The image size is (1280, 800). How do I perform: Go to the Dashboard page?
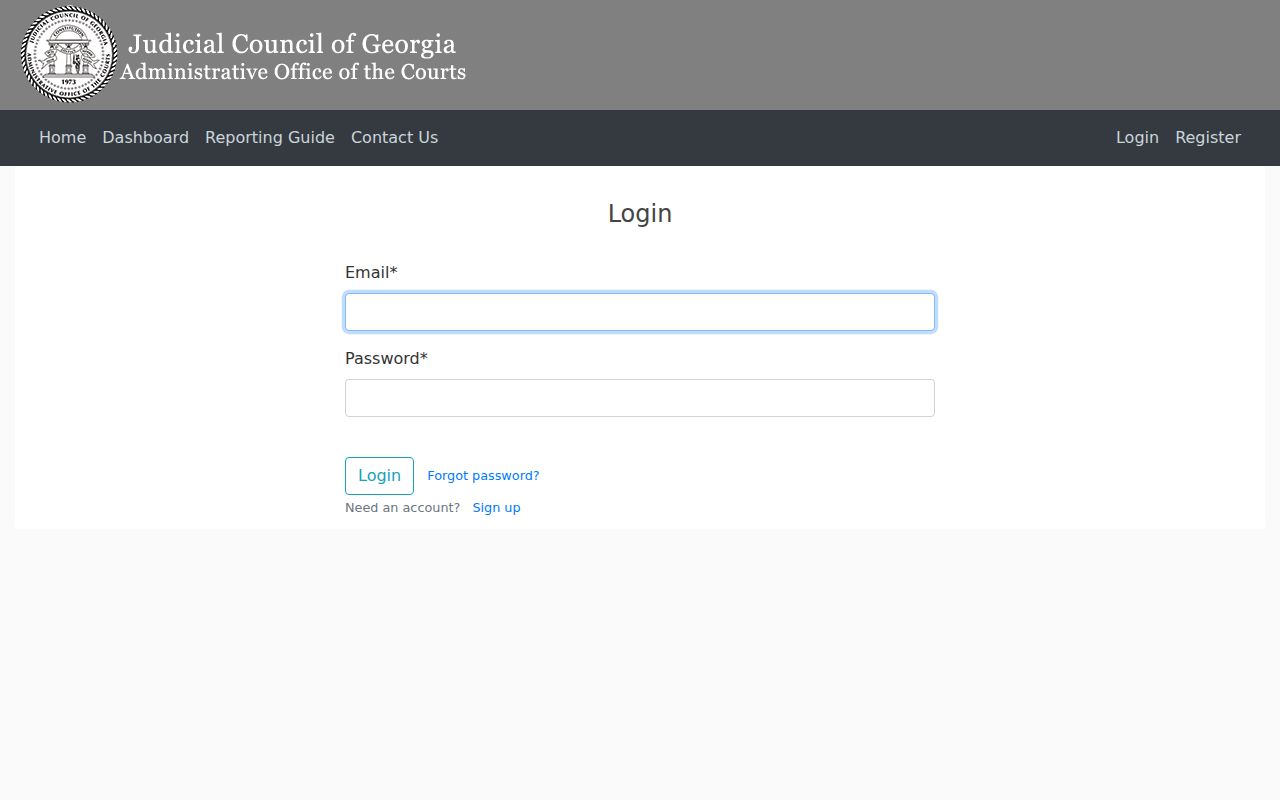[145, 138]
